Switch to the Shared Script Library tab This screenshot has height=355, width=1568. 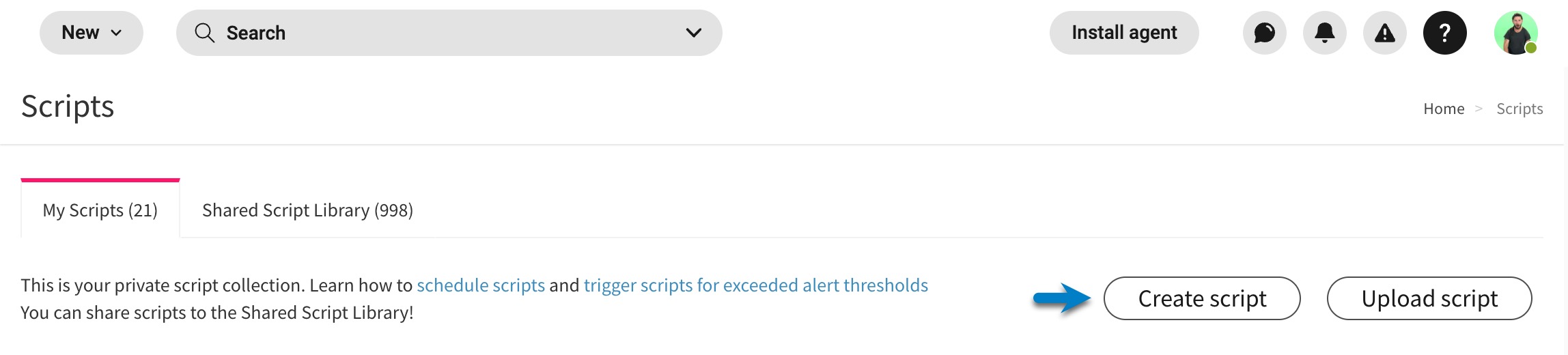(x=307, y=210)
